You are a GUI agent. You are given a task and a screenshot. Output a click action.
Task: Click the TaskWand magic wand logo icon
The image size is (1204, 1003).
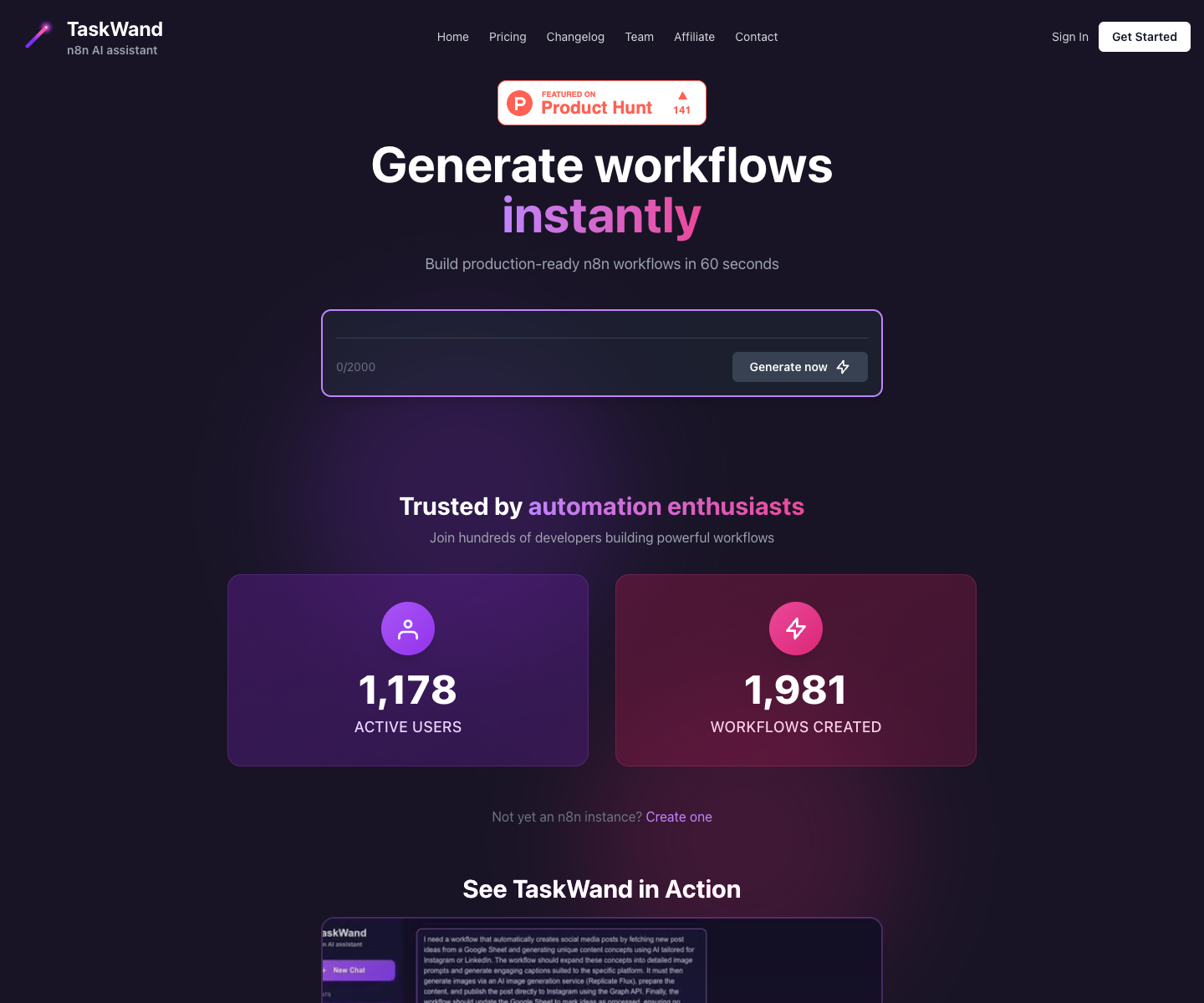pyautogui.click(x=38, y=35)
